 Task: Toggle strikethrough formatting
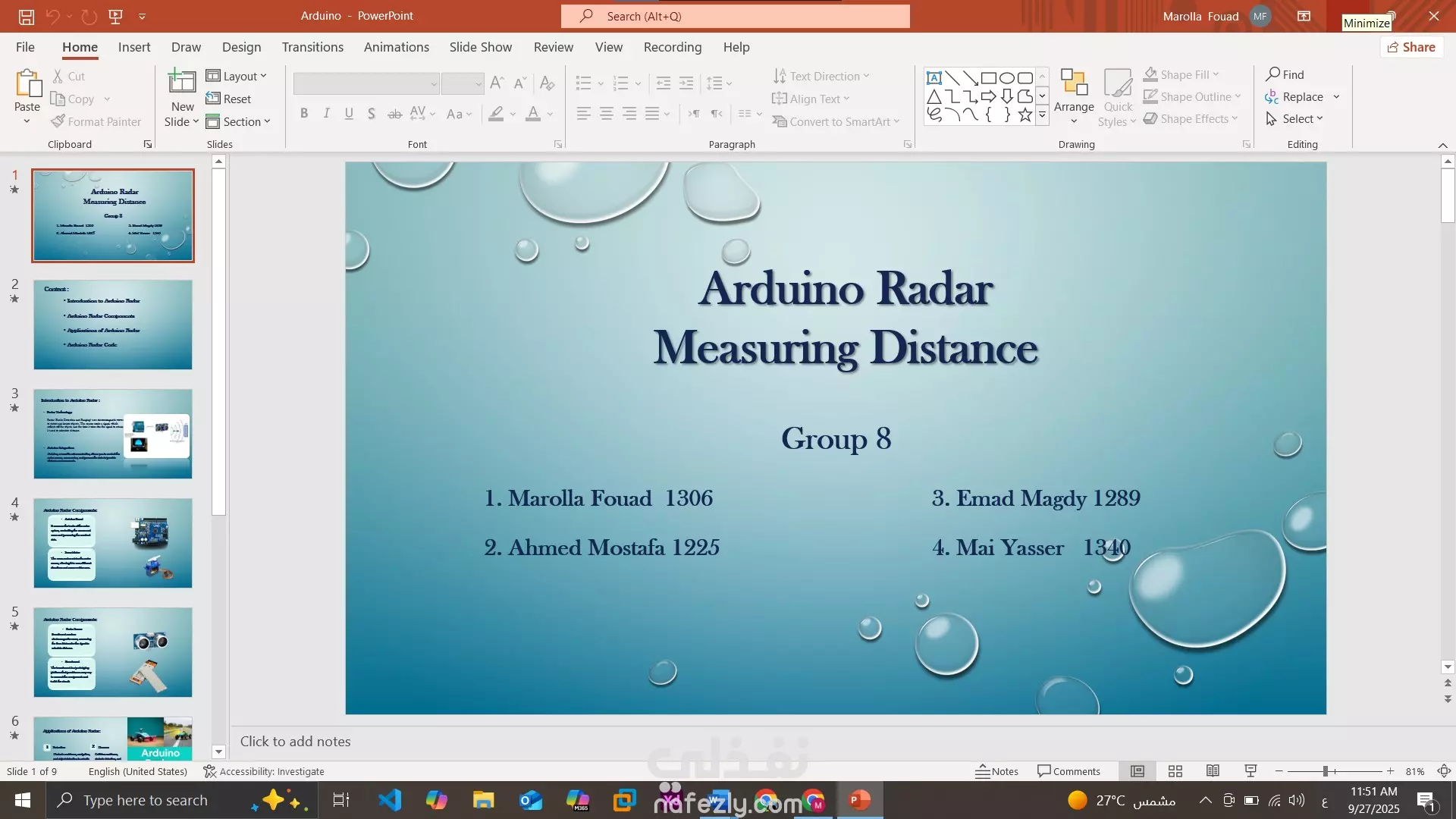394,114
